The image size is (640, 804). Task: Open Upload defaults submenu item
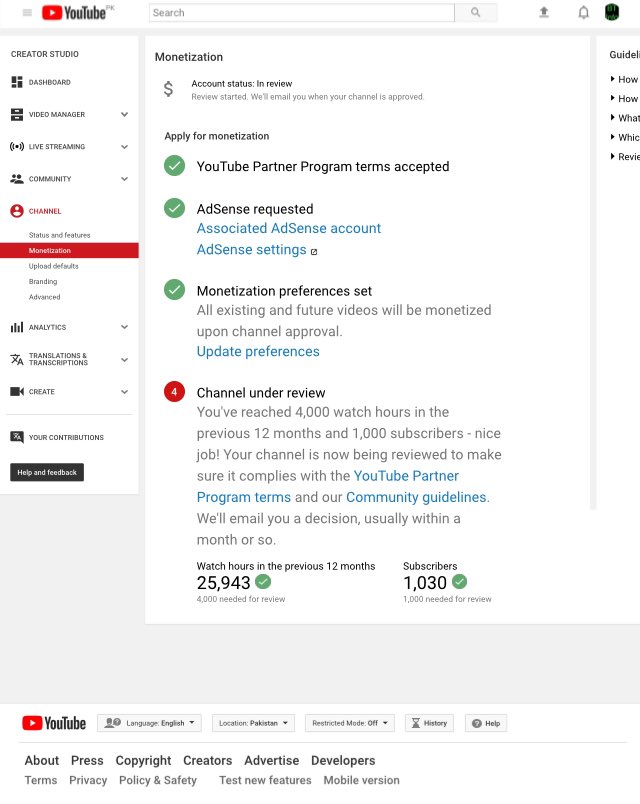[x=53, y=266]
